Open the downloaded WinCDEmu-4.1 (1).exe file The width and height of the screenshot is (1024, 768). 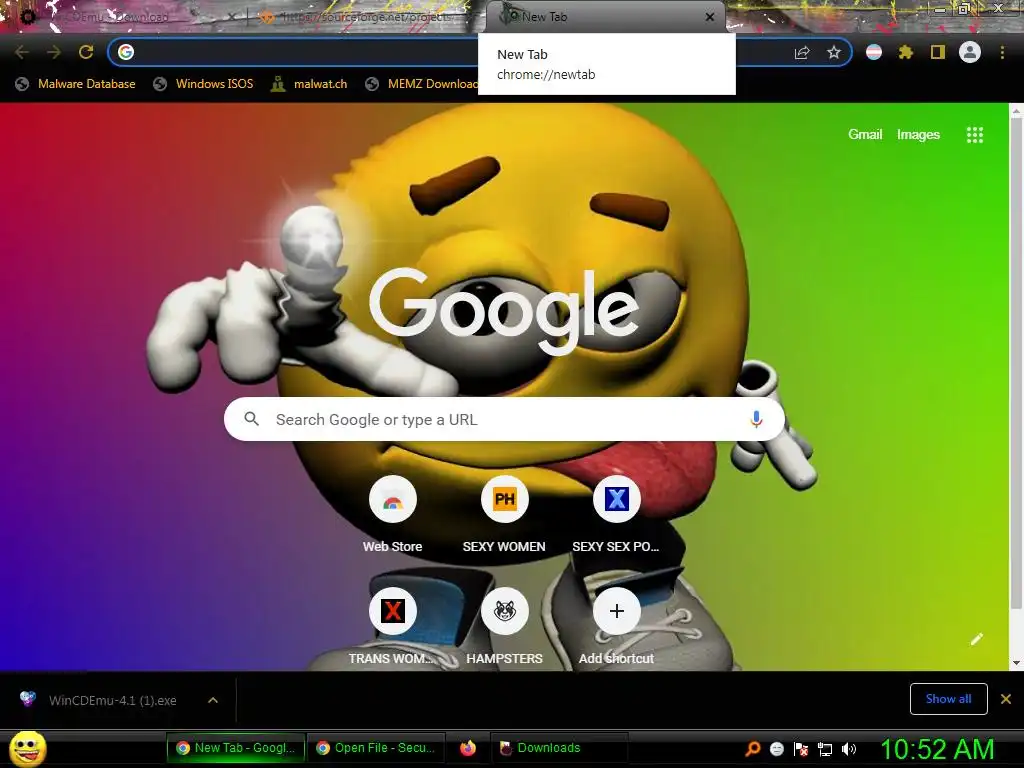[112, 700]
